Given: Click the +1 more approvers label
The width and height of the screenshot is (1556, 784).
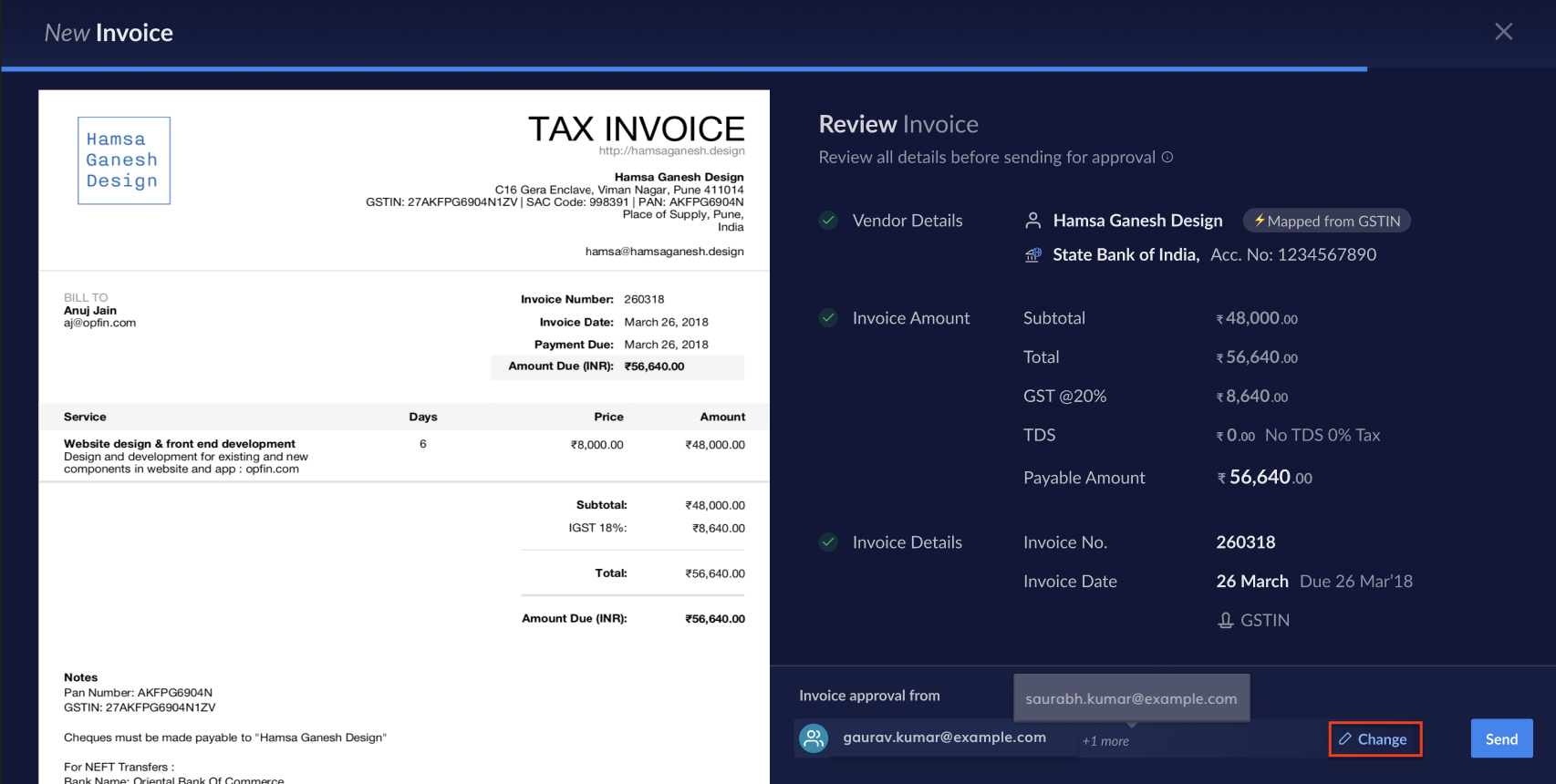Looking at the screenshot, I should pyautogui.click(x=1105, y=741).
